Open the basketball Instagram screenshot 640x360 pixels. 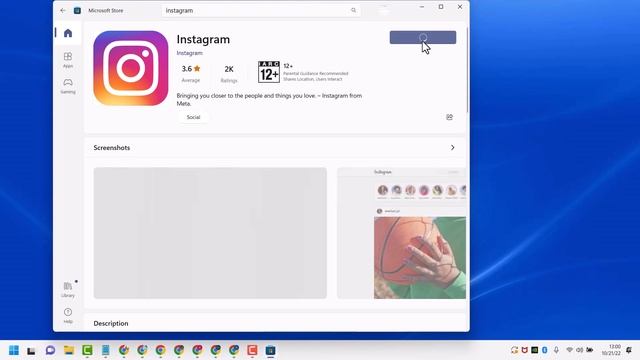402,233
